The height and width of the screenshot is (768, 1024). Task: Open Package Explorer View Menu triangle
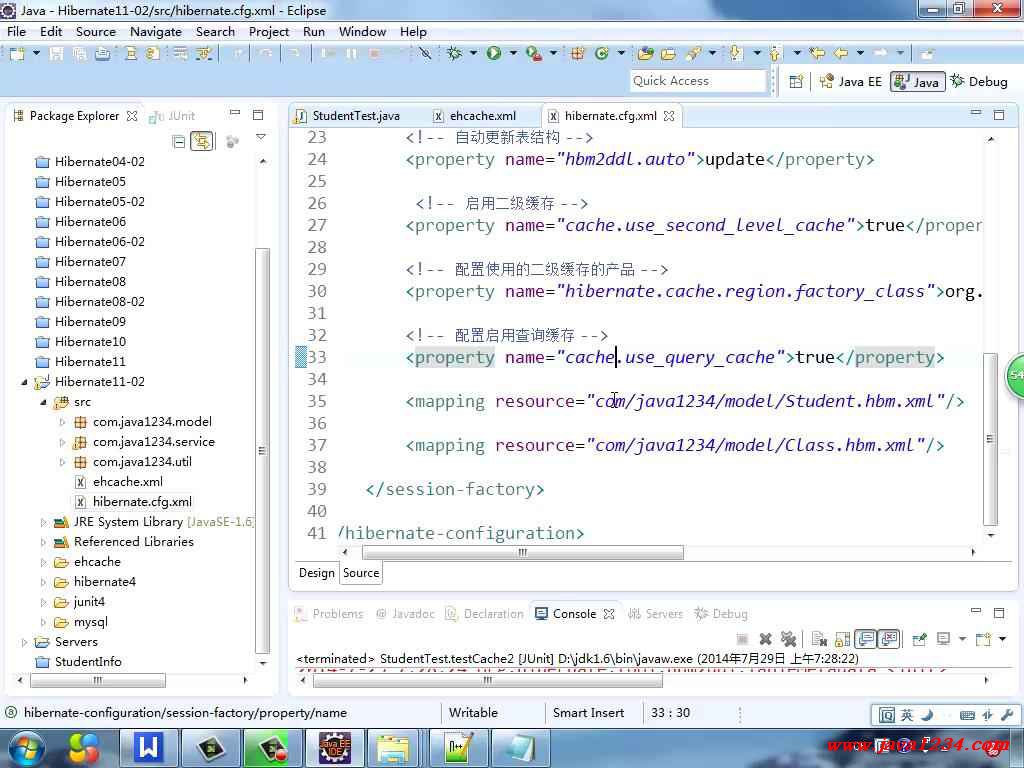pos(261,137)
